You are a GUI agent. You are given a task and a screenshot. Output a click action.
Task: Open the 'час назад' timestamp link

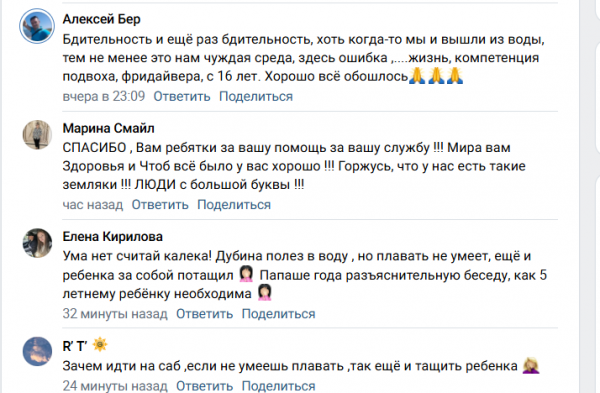[93, 205]
